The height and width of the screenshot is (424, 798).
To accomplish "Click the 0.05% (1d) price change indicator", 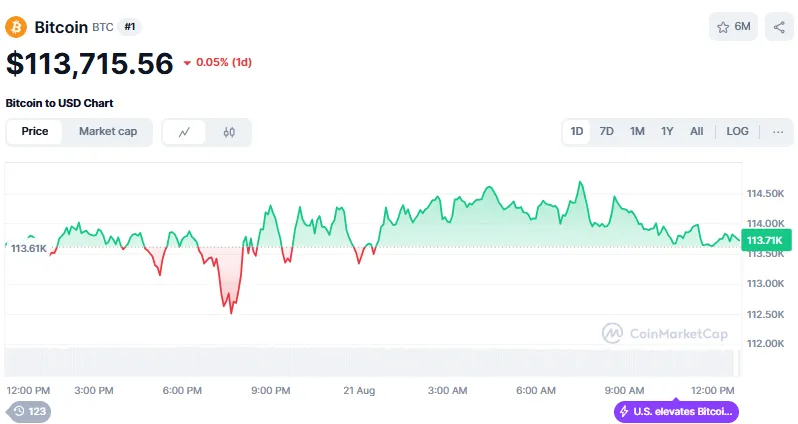I will (217, 63).
